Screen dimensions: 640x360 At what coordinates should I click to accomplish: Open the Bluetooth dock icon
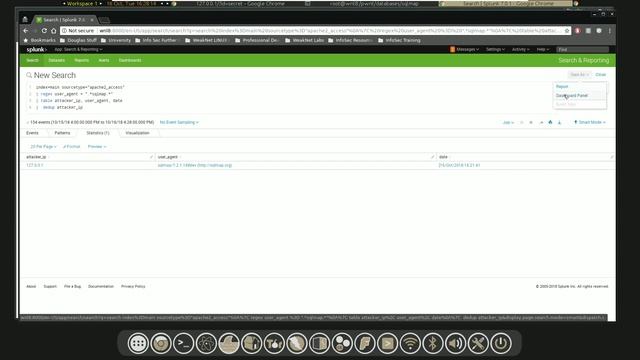coord(433,343)
